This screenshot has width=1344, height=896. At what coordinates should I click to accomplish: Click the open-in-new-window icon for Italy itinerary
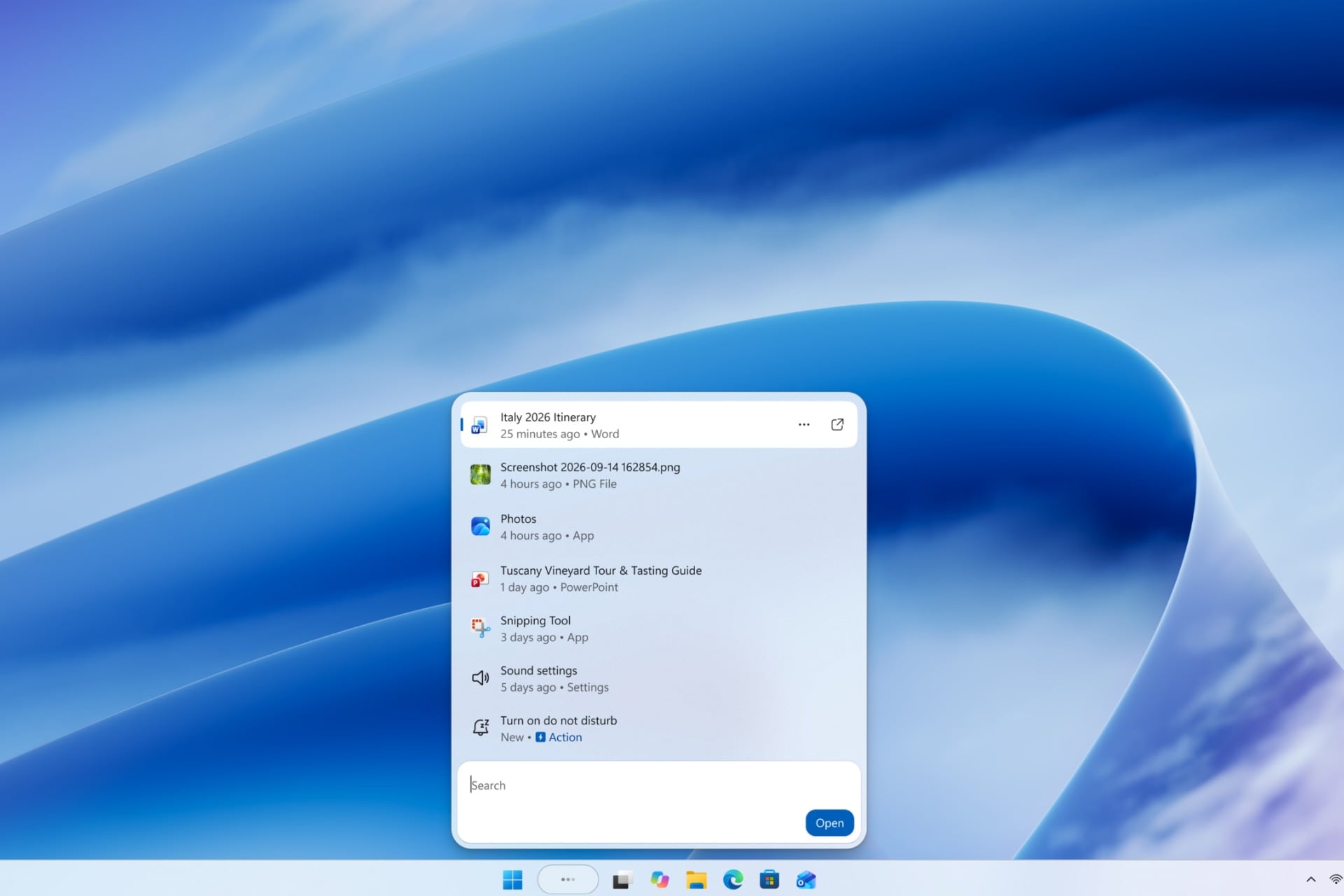point(837,424)
